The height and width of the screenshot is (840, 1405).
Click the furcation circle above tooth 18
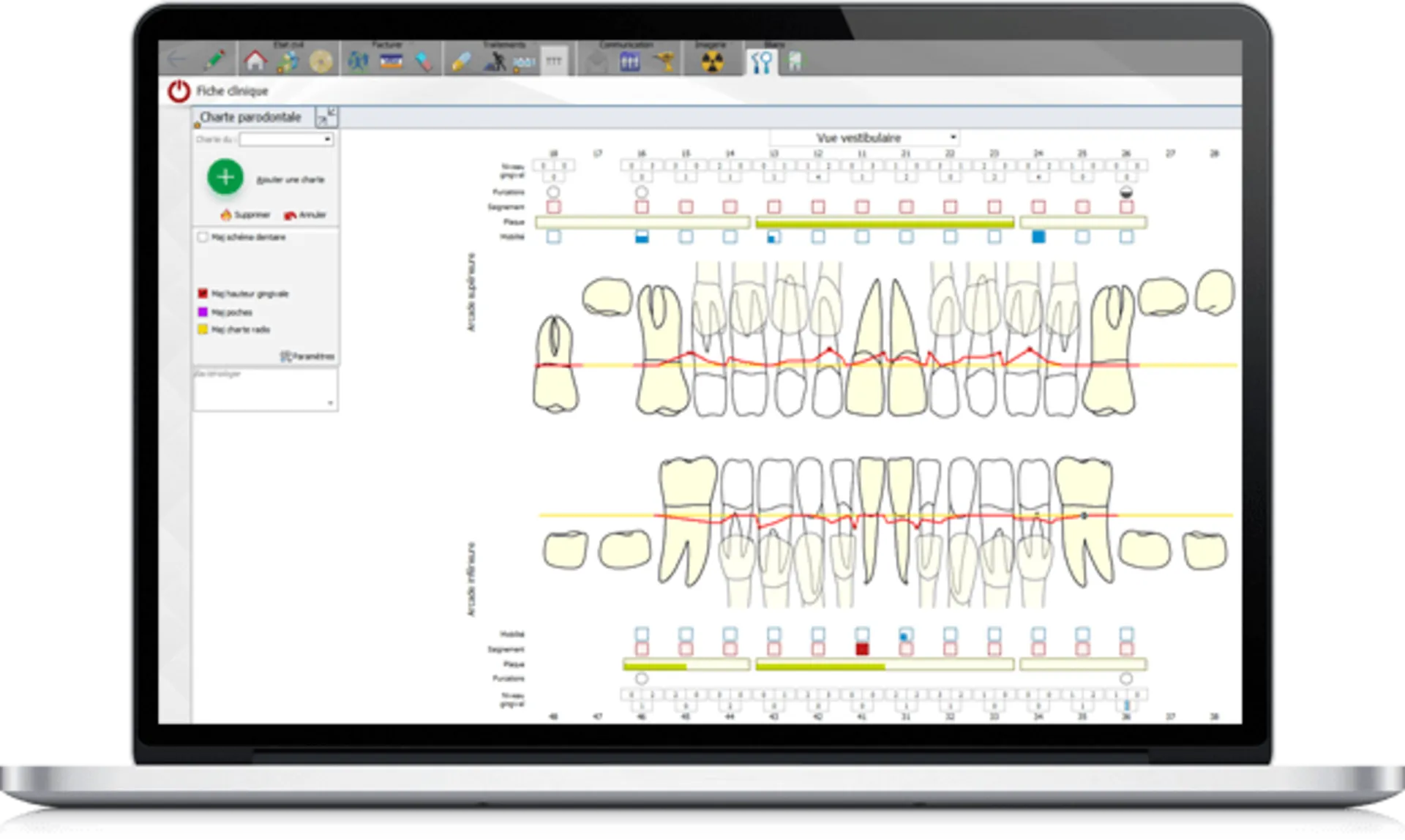[x=553, y=192]
